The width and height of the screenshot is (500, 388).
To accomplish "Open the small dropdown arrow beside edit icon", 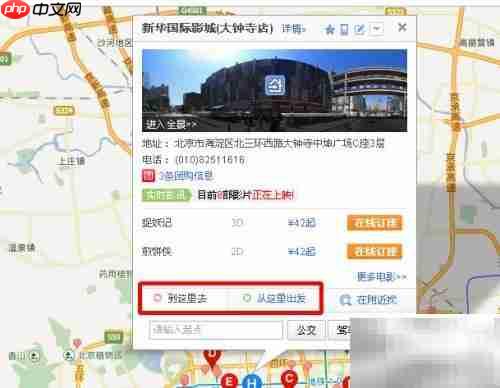I will [377, 29].
